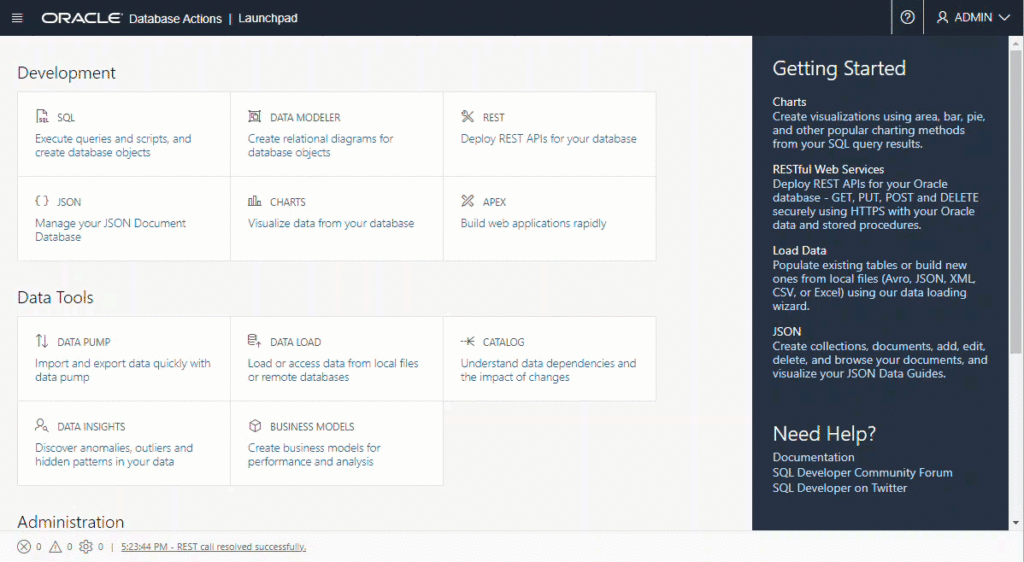Show errors count in status bar

pos(24,547)
